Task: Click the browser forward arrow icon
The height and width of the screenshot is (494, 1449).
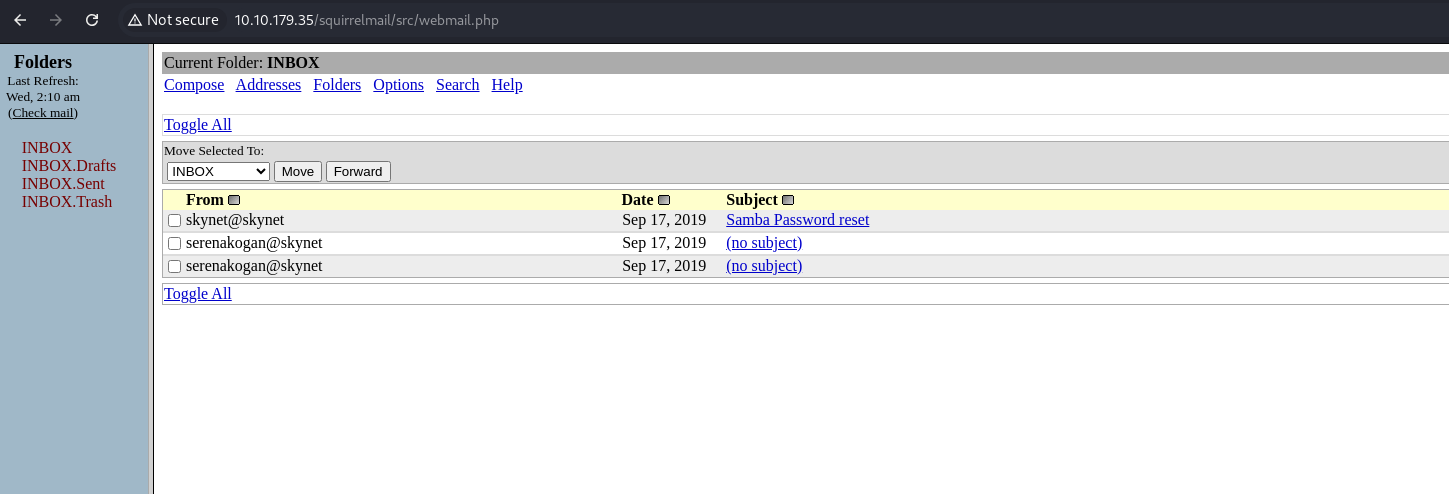Action: point(56,20)
